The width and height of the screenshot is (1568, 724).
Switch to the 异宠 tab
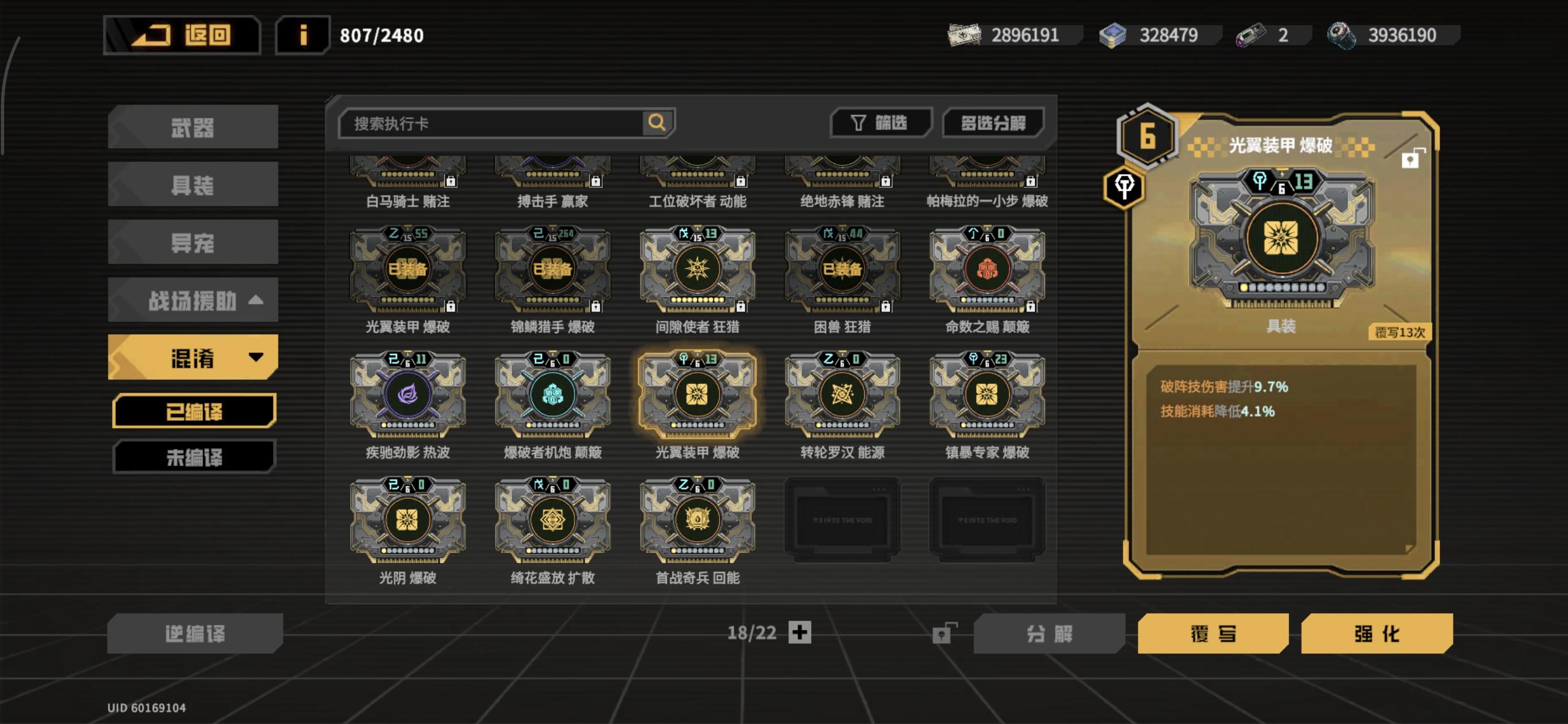pyautogui.click(x=192, y=242)
